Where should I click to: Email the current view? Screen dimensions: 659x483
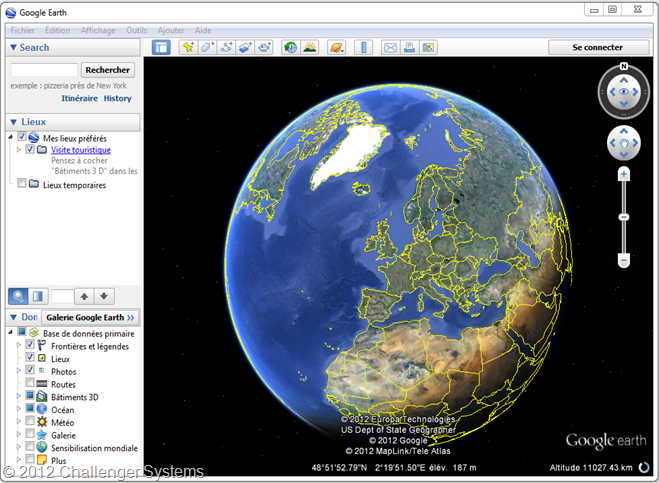click(390, 48)
